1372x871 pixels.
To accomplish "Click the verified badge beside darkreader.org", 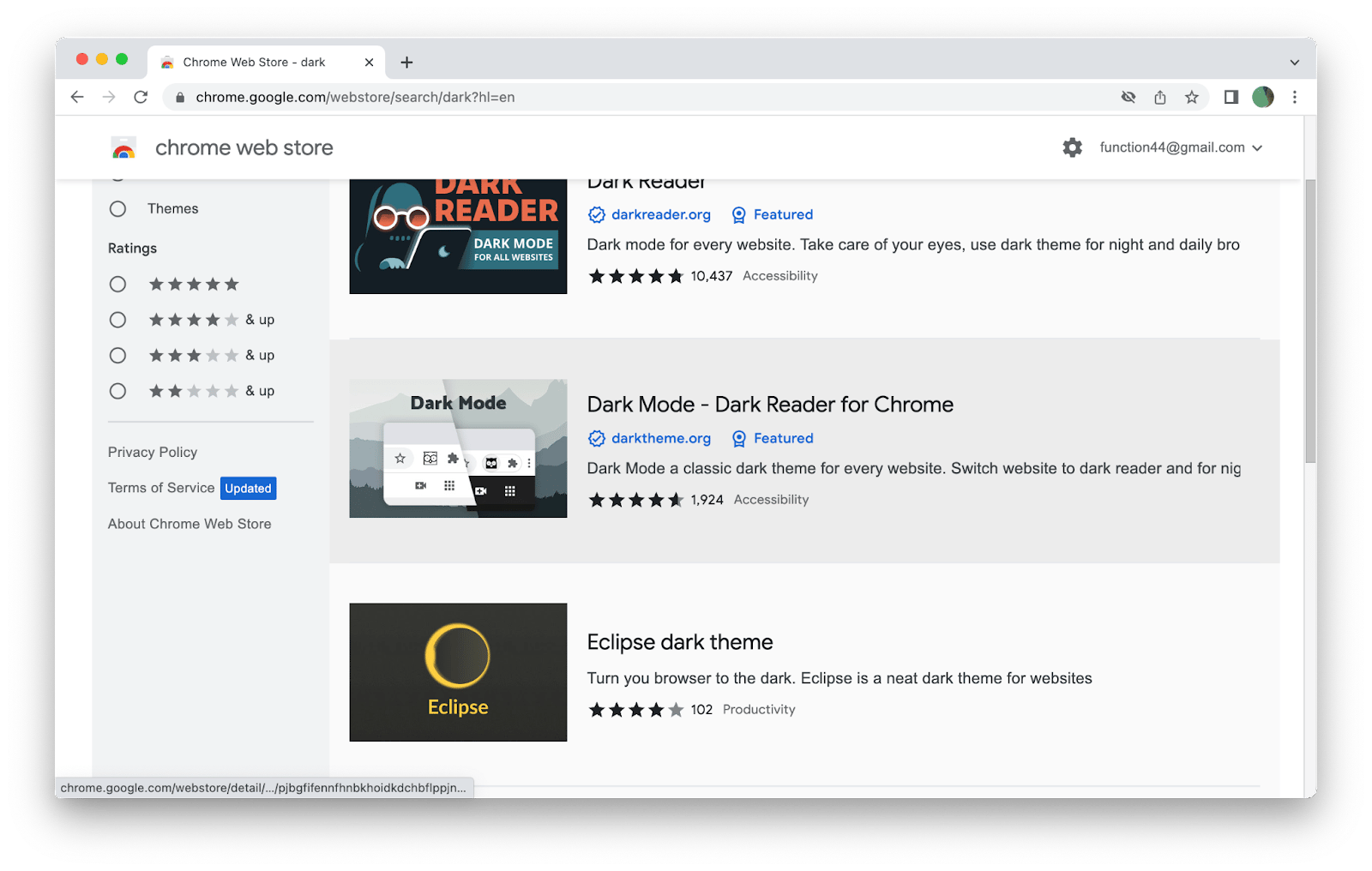I will click(x=597, y=214).
